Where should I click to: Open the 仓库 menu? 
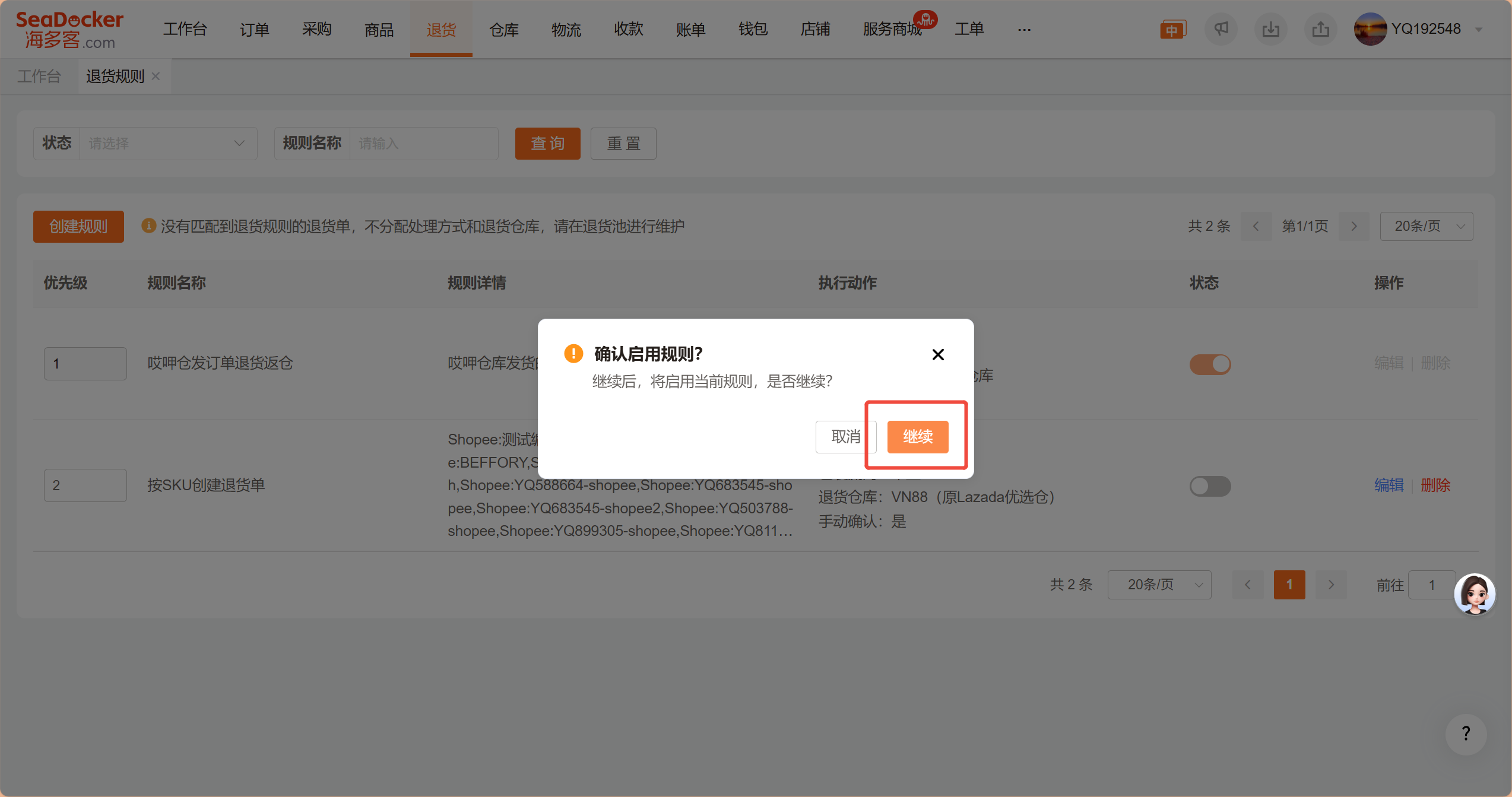tap(503, 29)
